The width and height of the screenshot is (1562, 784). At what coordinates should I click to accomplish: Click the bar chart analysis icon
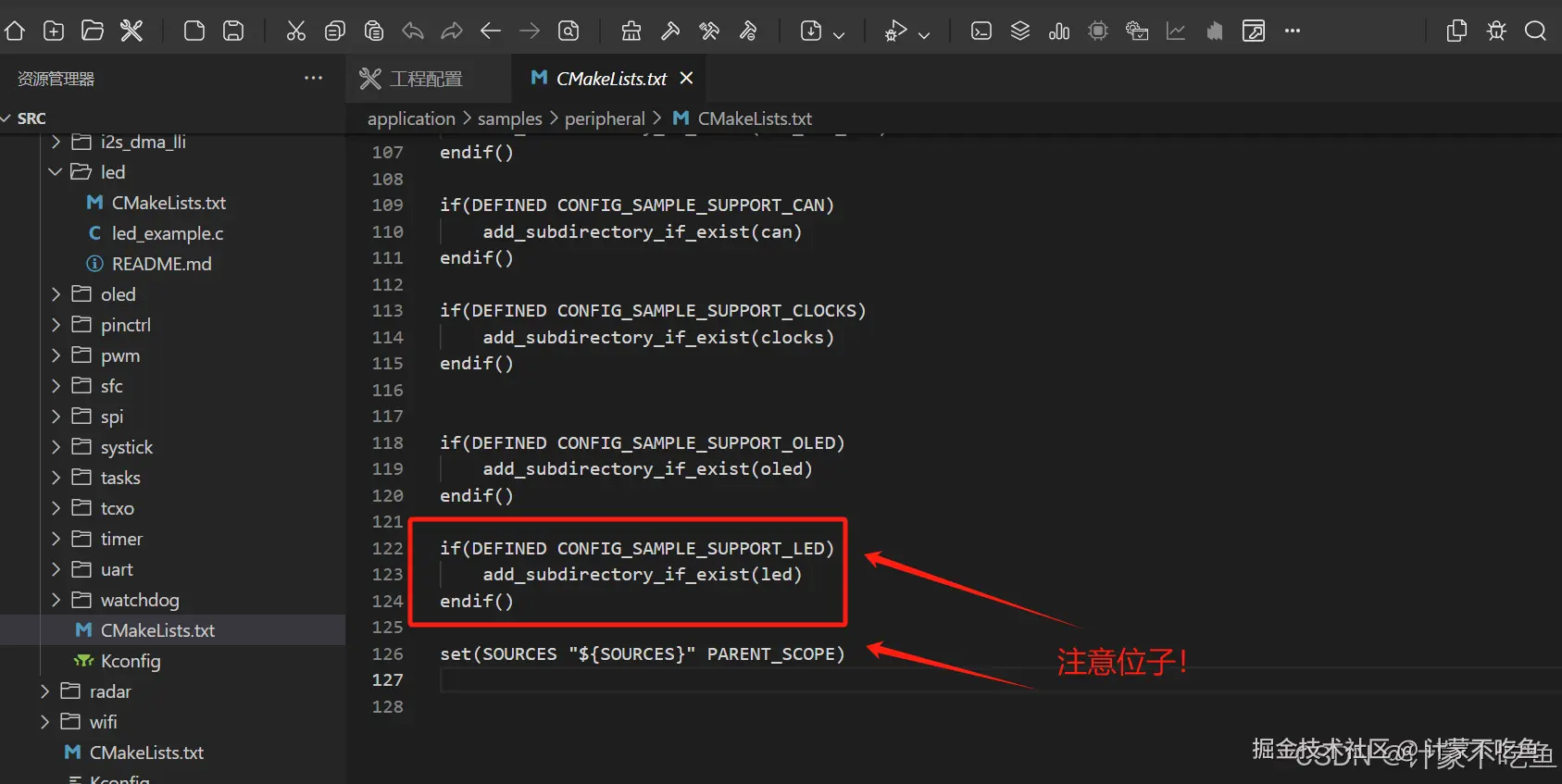coord(1059,31)
